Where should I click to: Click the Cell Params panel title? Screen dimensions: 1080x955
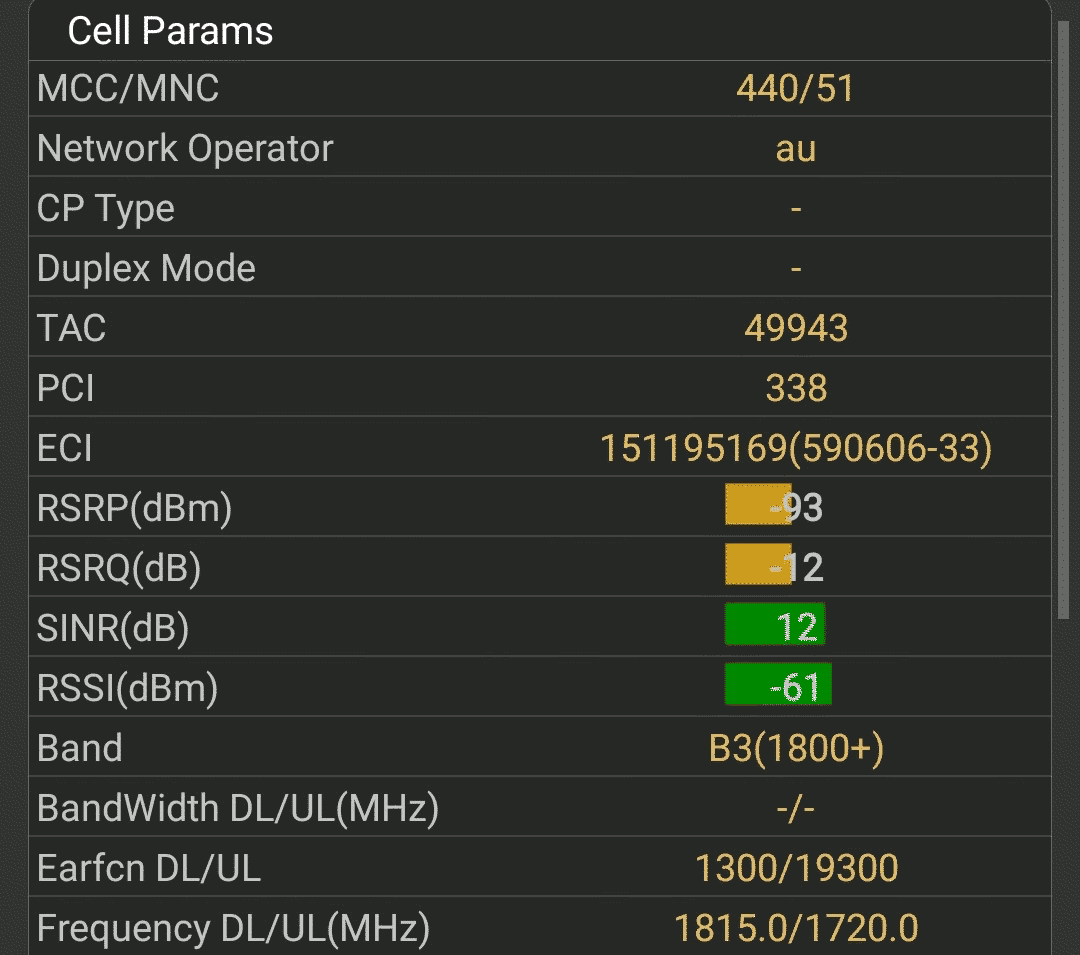170,31
